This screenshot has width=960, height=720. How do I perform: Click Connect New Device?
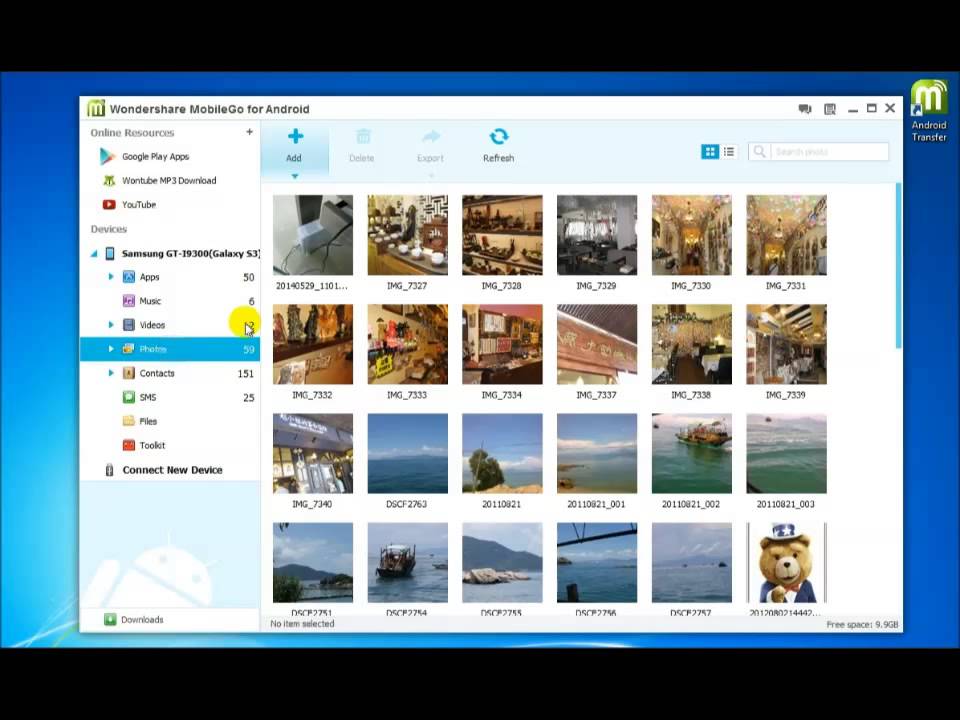[x=172, y=470]
